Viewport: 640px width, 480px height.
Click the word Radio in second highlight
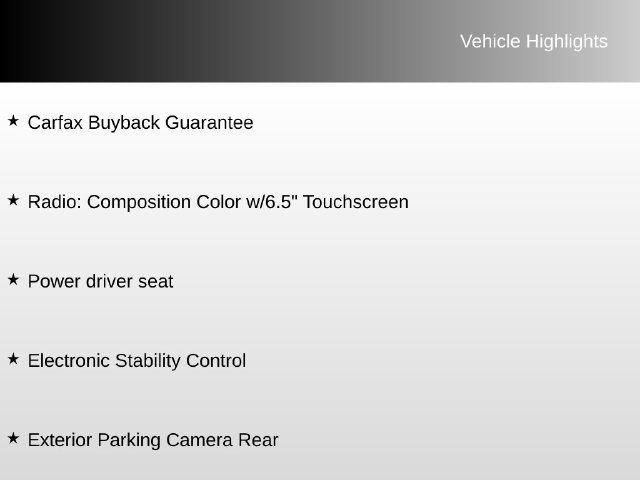(55, 202)
